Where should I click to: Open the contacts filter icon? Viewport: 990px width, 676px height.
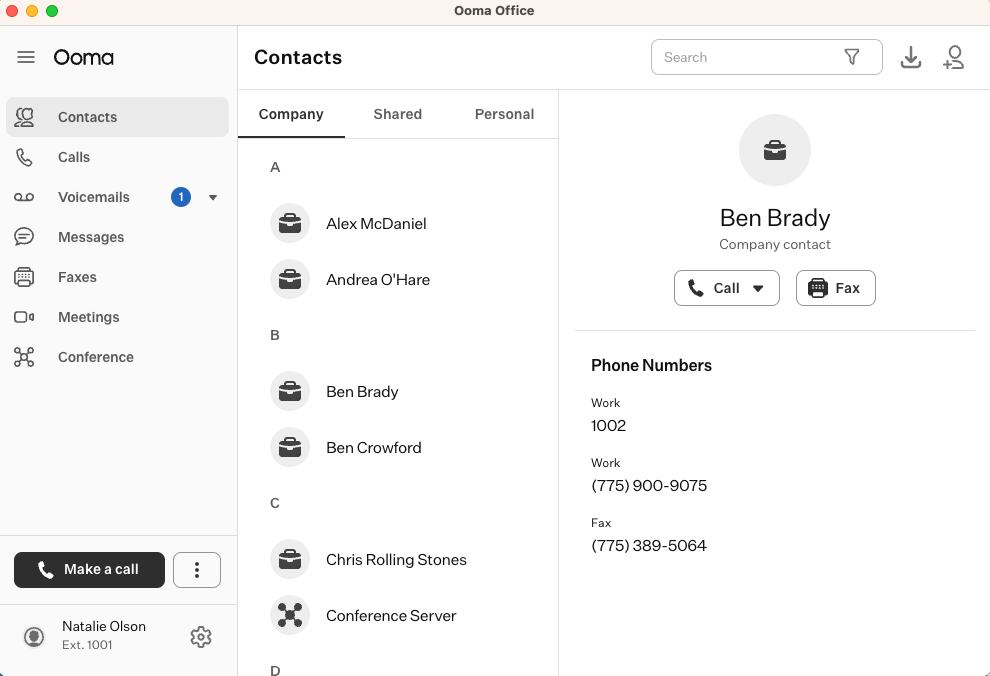[853, 57]
